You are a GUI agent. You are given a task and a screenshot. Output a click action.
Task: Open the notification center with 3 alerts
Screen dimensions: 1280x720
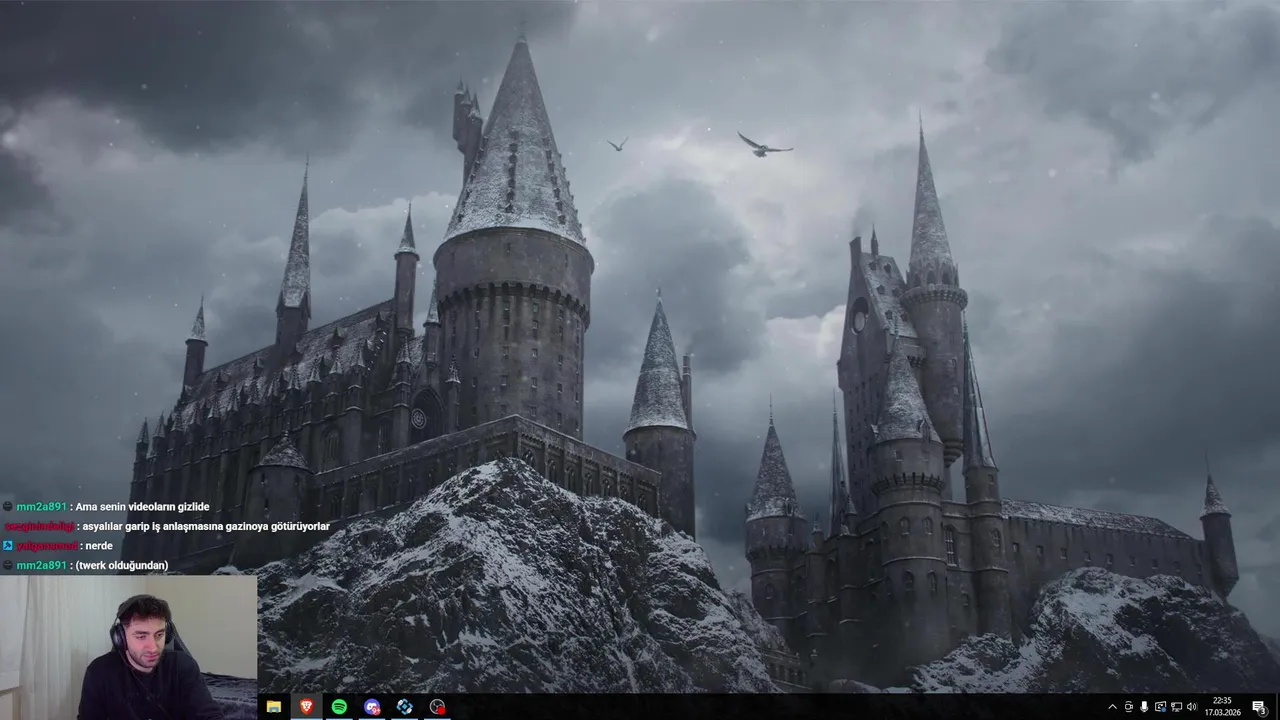[1258, 707]
